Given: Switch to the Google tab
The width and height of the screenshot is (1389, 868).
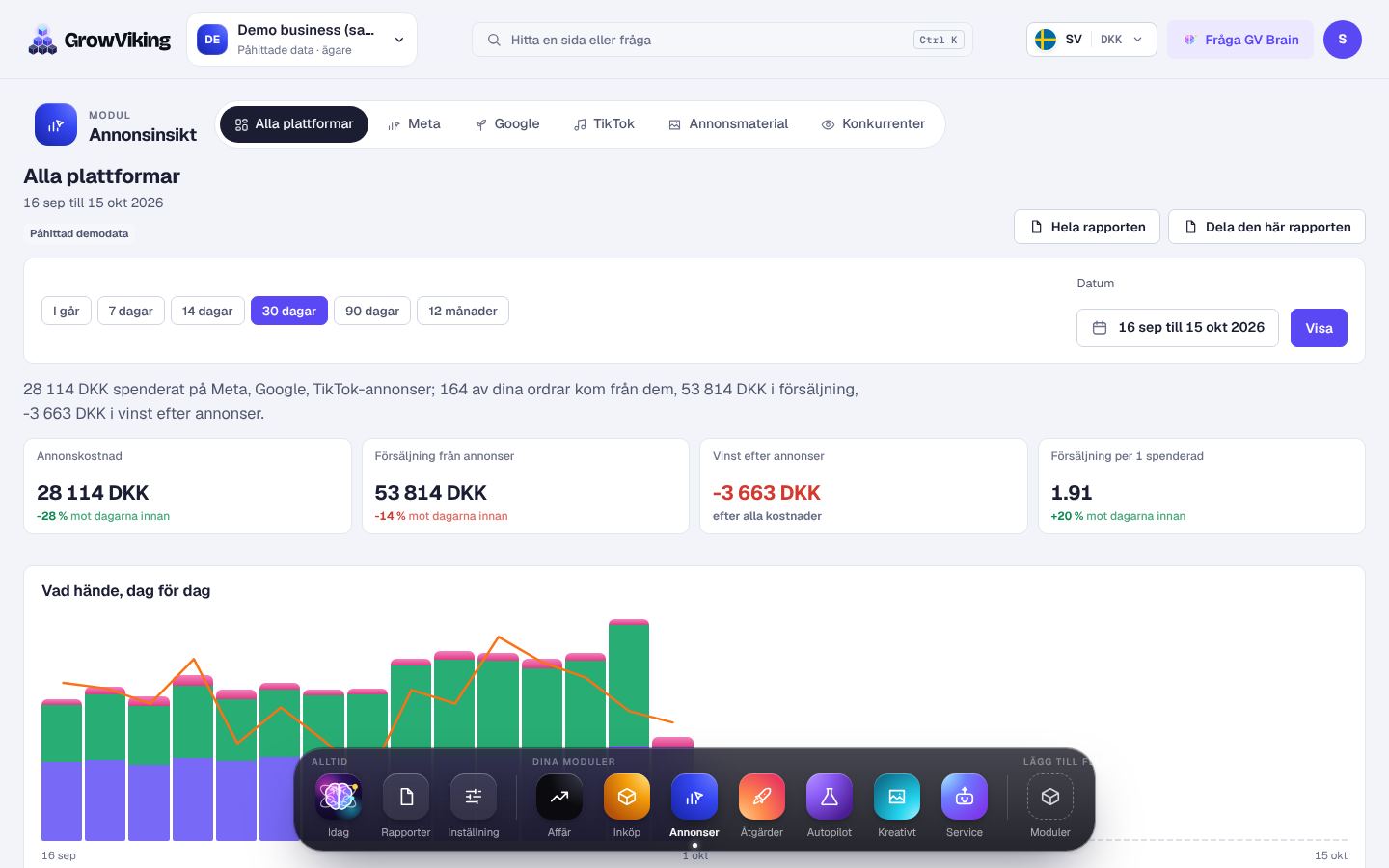Looking at the screenshot, I should 507,124.
